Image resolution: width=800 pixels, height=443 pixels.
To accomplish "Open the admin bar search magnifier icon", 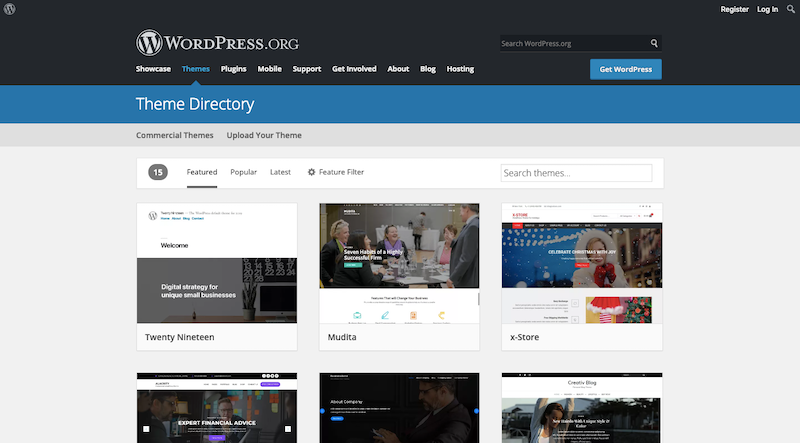I will click(x=791, y=9).
